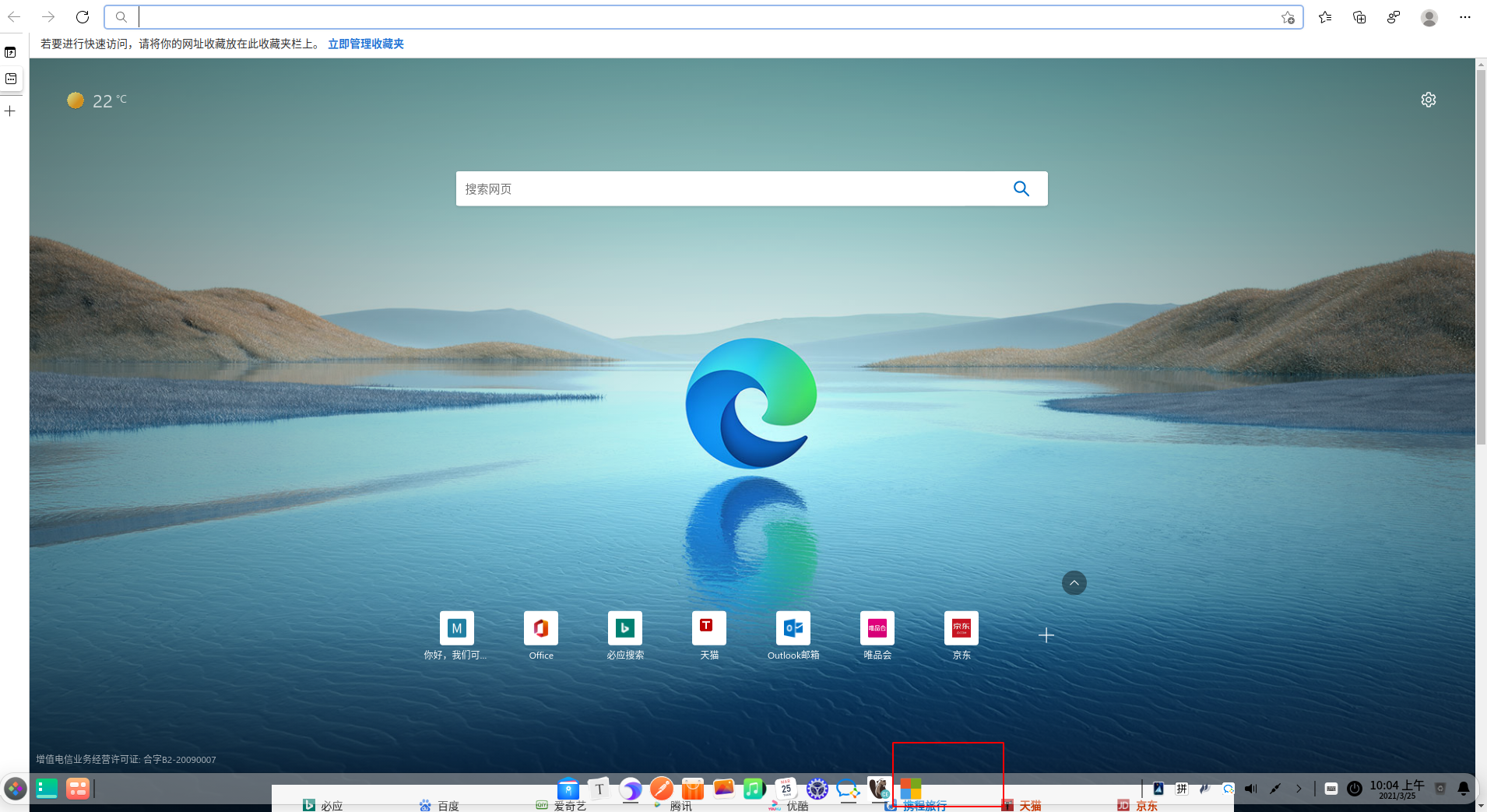The height and width of the screenshot is (812, 1487).
Task: Open the orange app store bag icon in the dock
Action: pyautogui.click(x=693, y=789)
